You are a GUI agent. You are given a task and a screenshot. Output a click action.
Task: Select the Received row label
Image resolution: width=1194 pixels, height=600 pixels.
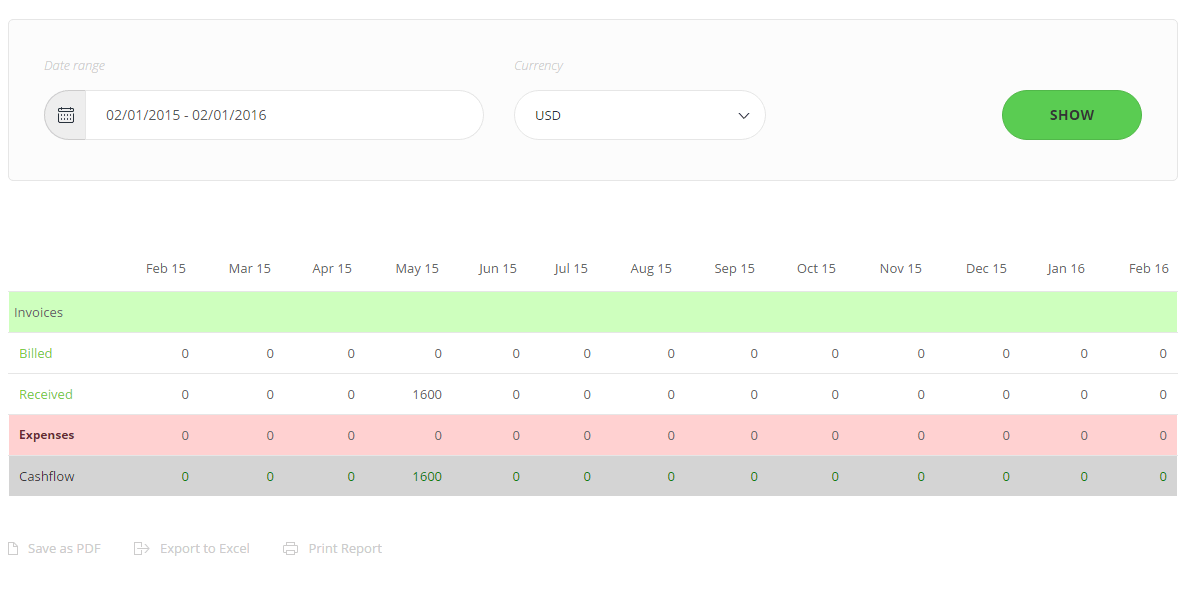(46, 394)
